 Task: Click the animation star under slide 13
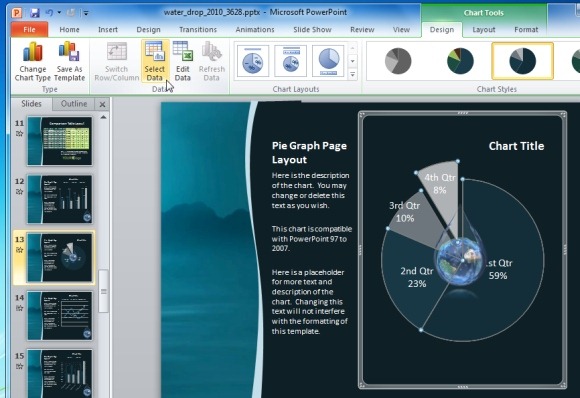(20, 250)
